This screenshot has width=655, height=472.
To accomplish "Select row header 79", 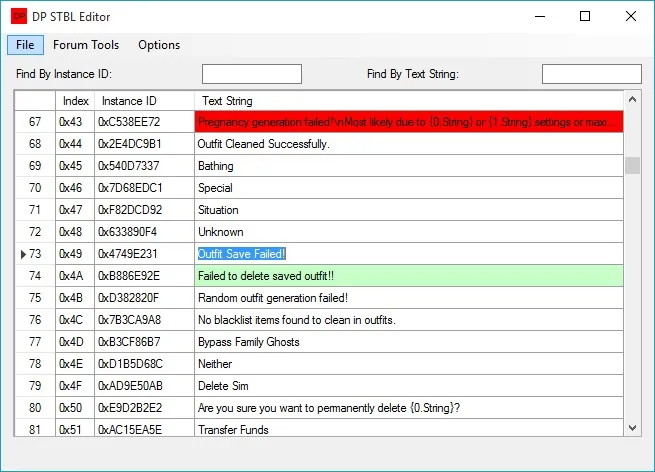I will pyautogui.click(x=35, y=386).
